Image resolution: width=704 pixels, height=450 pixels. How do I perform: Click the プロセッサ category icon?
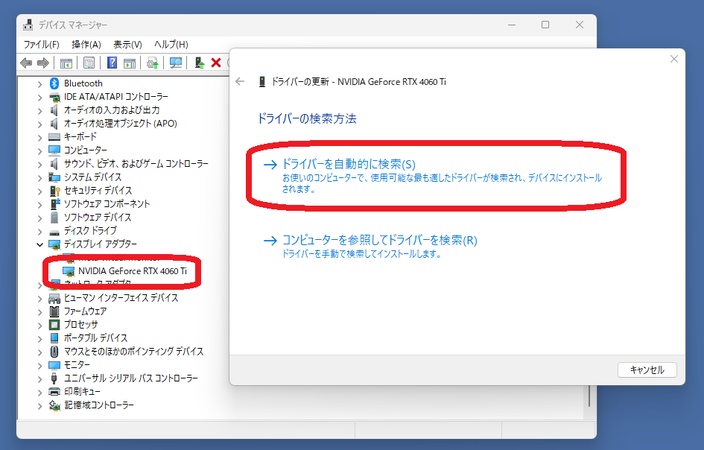point(54,325)
